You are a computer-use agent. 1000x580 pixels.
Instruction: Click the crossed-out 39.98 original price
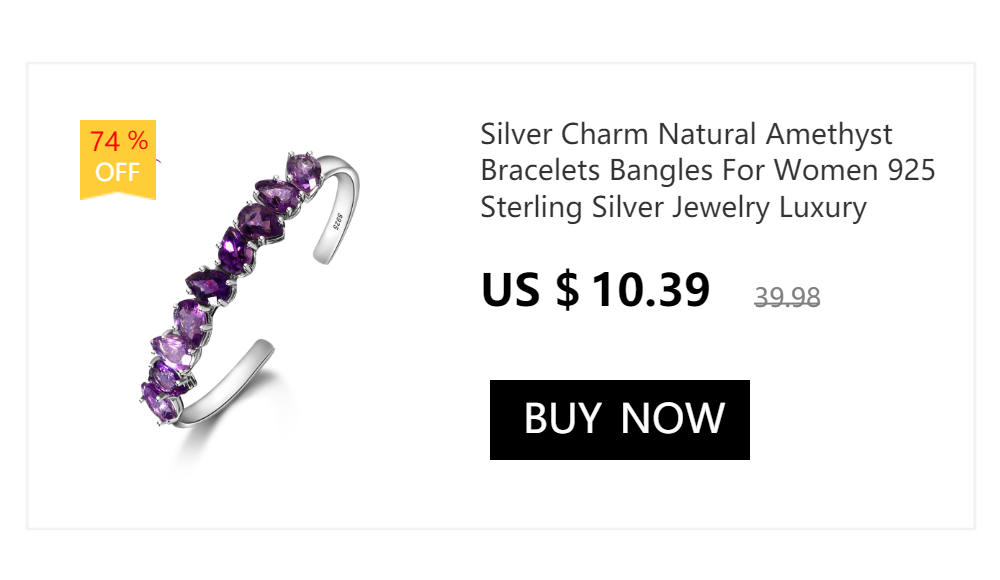pyautogui.click(x=787, y=297)
